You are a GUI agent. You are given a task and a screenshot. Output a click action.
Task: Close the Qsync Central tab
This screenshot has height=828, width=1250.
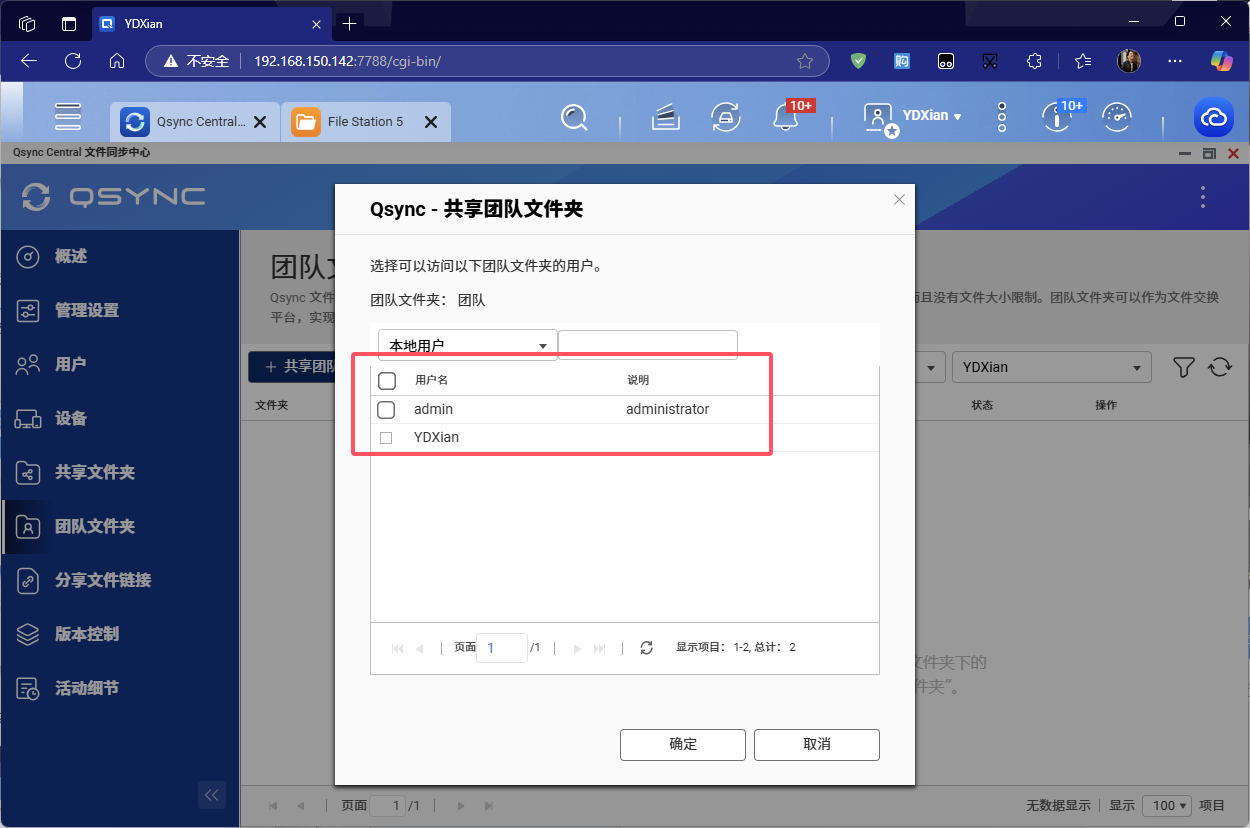260,122
